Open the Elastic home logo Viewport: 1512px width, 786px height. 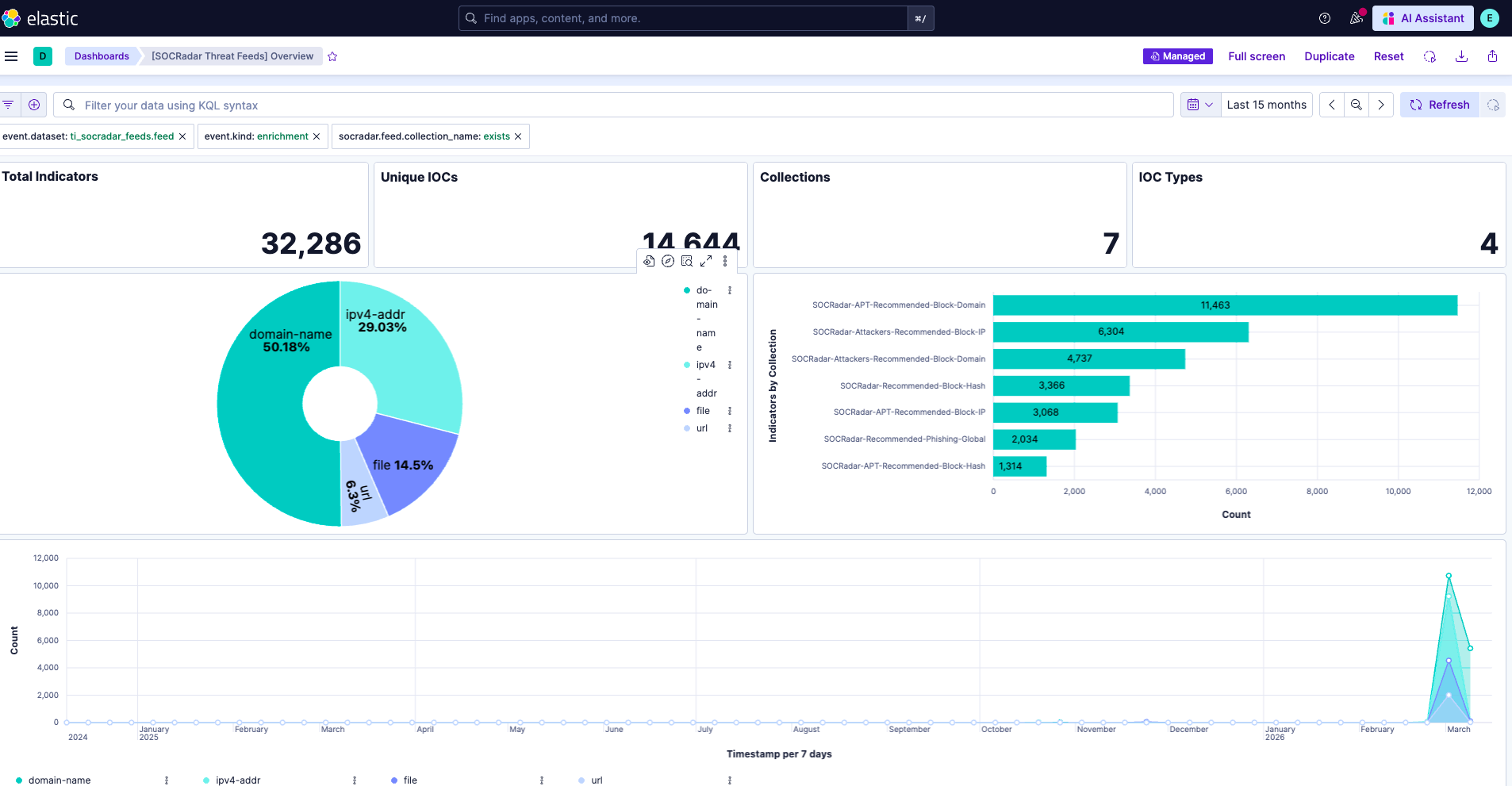click(x=40, y=18)
